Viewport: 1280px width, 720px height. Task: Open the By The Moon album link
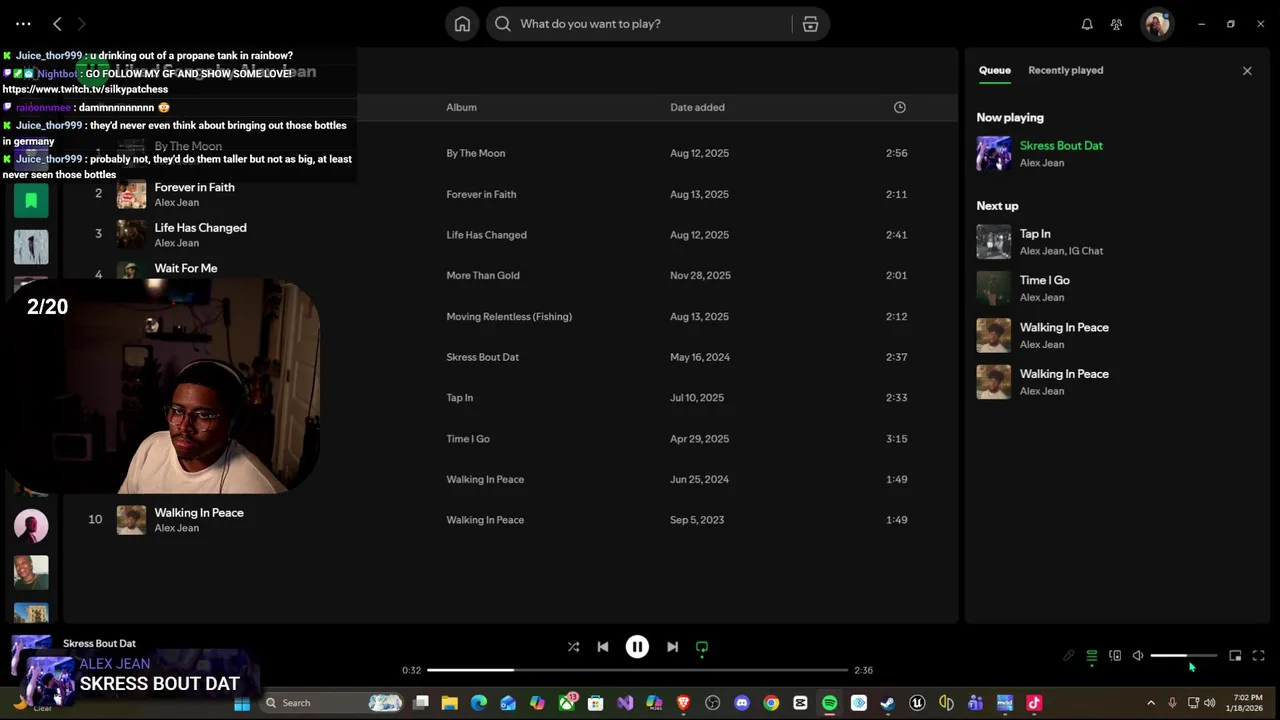point(476,153)
